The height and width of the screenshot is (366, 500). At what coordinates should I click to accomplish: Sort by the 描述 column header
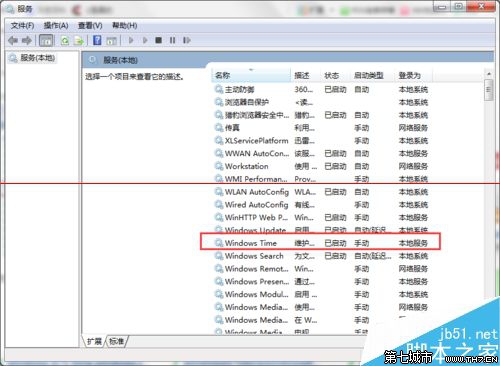306,75
